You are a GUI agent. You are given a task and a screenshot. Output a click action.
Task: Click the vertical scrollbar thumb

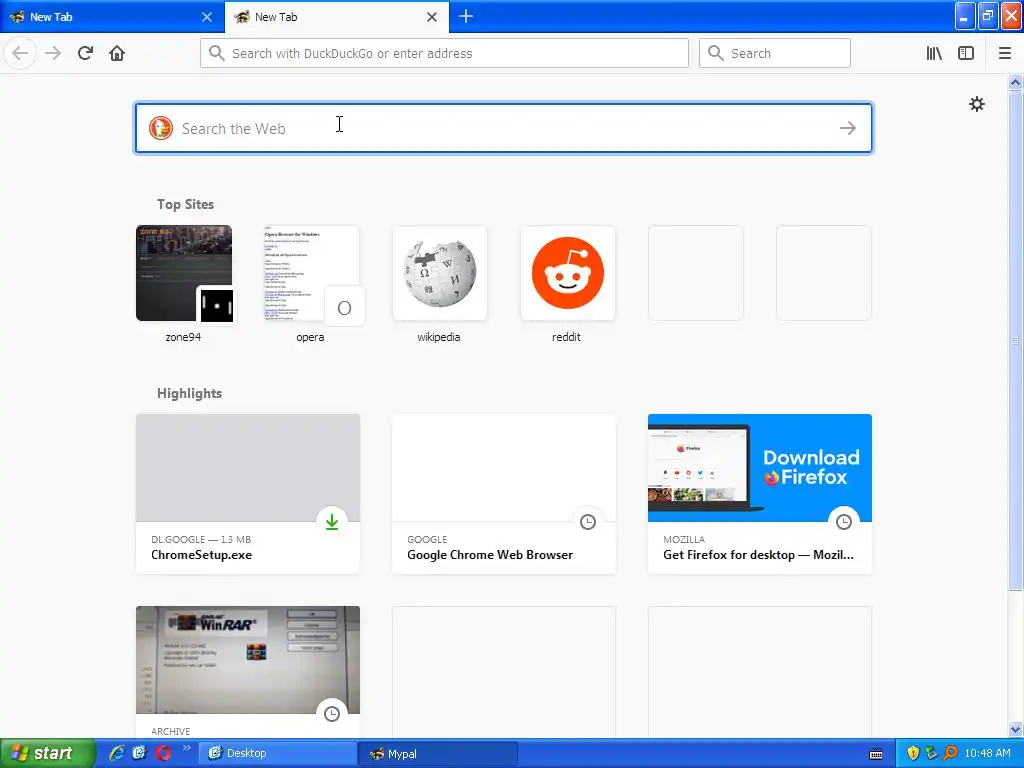[x=1015, y=340]
